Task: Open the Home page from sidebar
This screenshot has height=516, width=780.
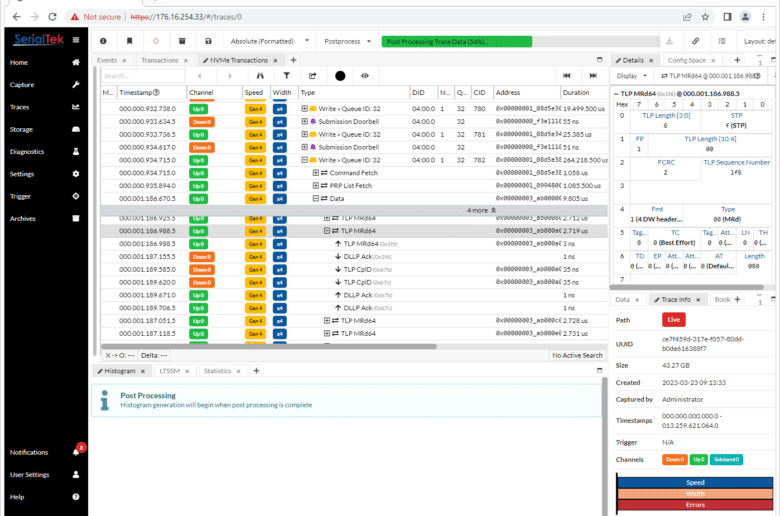Action: click(45, 62)
